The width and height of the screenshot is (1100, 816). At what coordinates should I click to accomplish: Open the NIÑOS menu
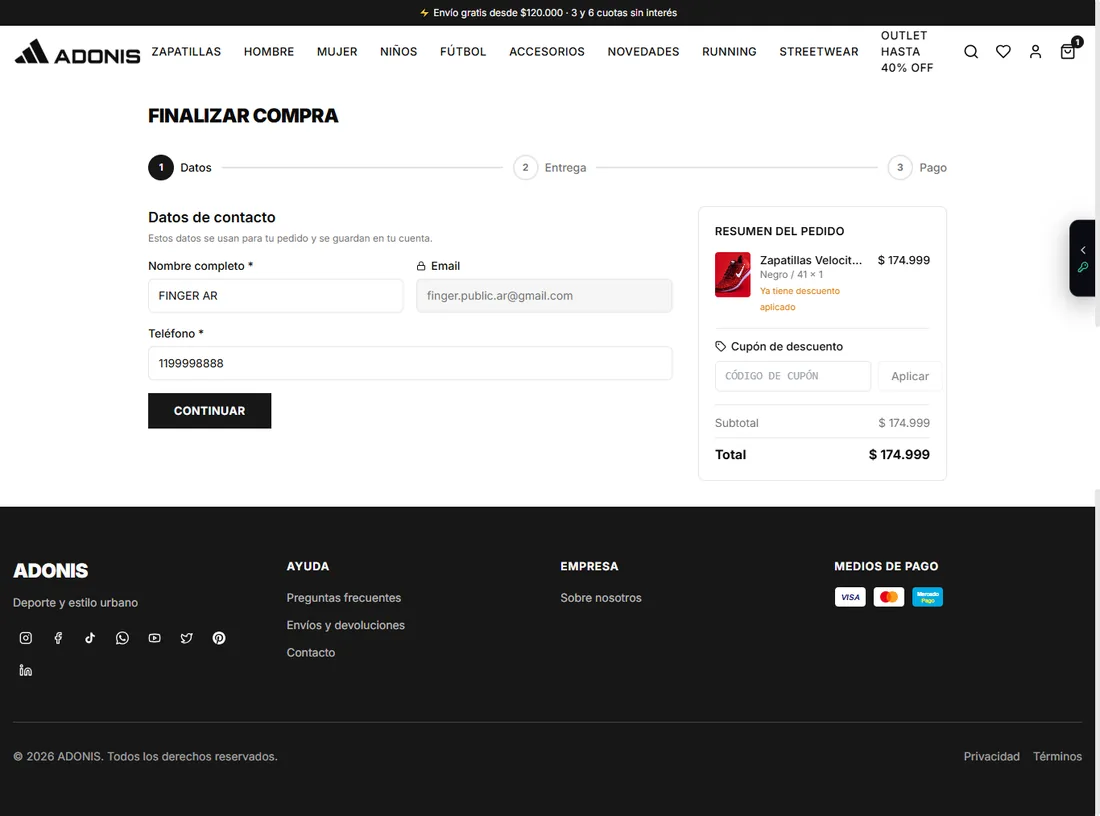[x=398, y=51]
